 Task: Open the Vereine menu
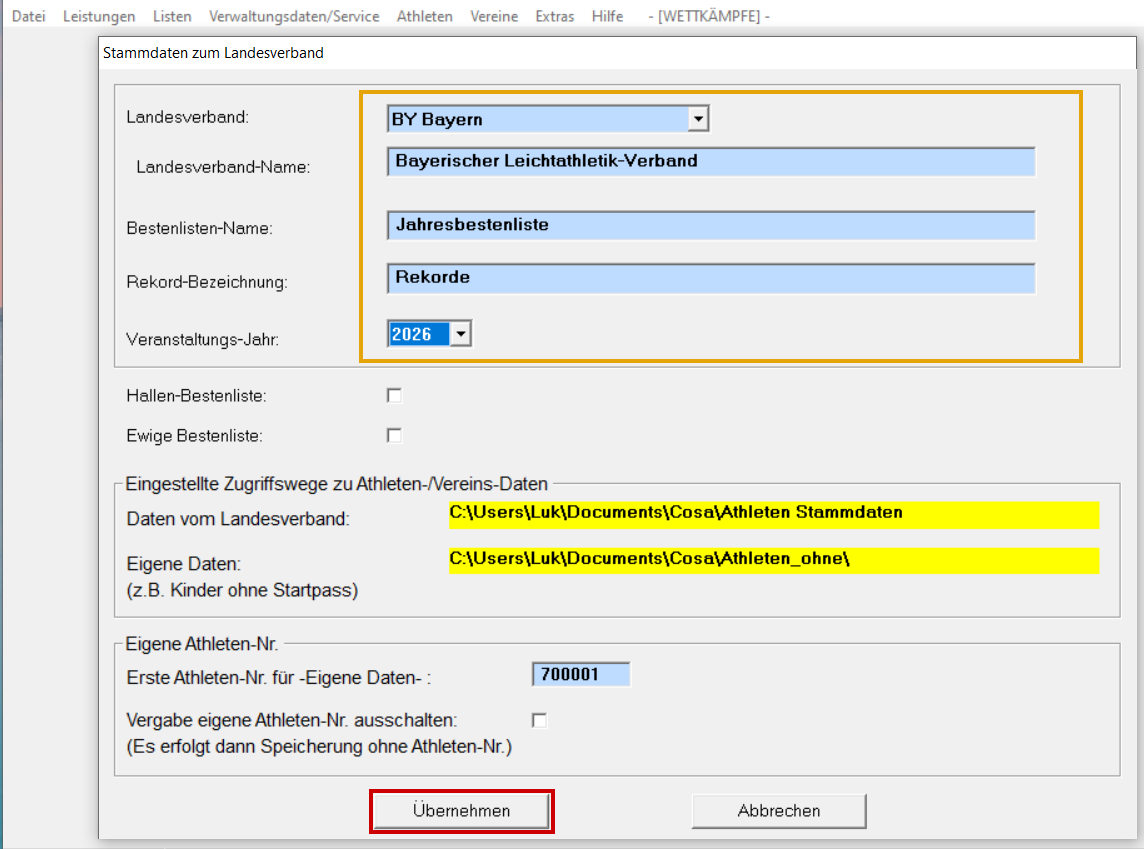tap(493, 16)
